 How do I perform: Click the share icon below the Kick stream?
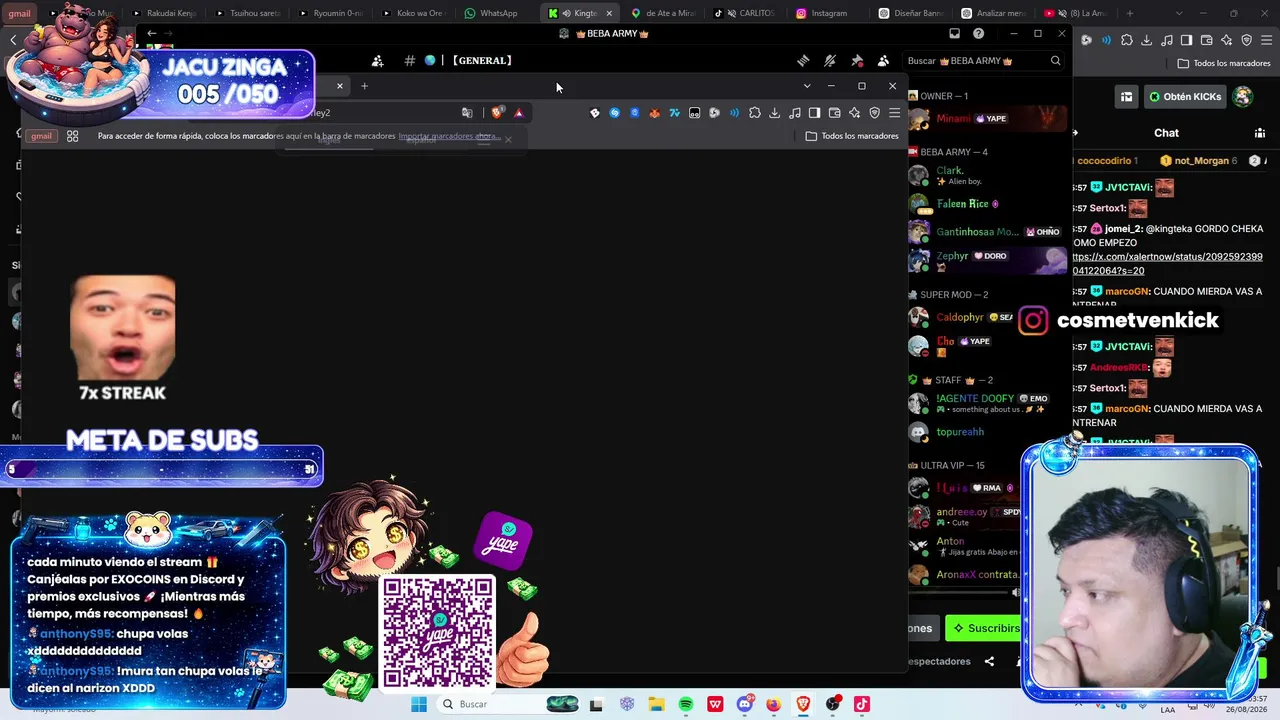pos(989,661)
